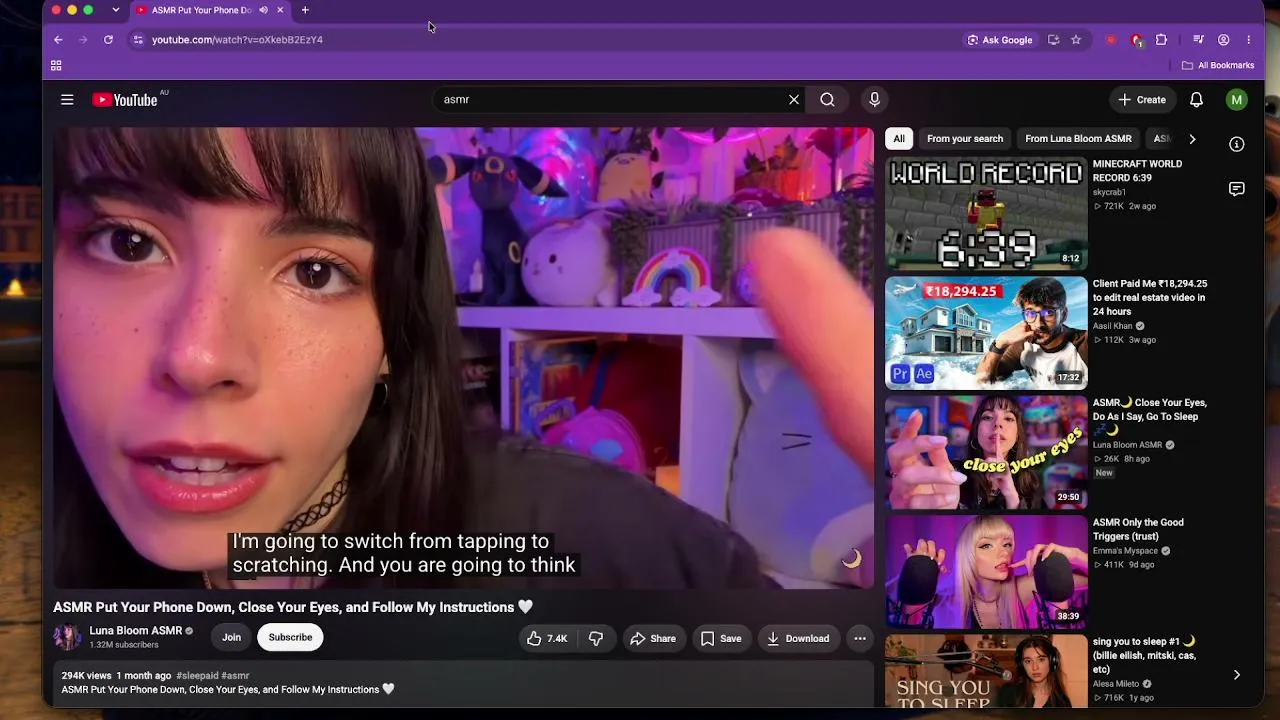Viewport: 1280px width, 720px height.
Task: Clear the search box text
Action: coord(794,100)
